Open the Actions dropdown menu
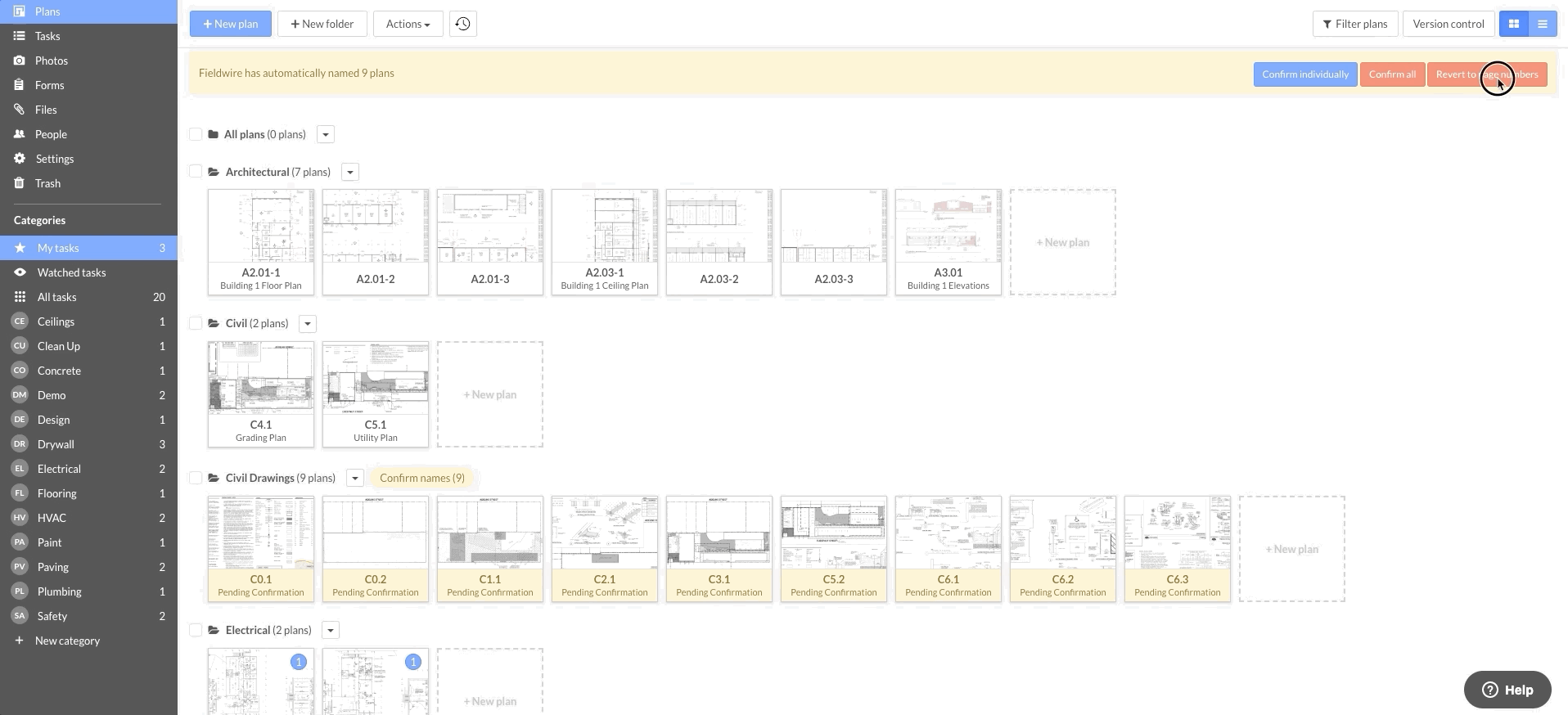Viewport: 1568px width, 715px height. click(x=408, y=24)
